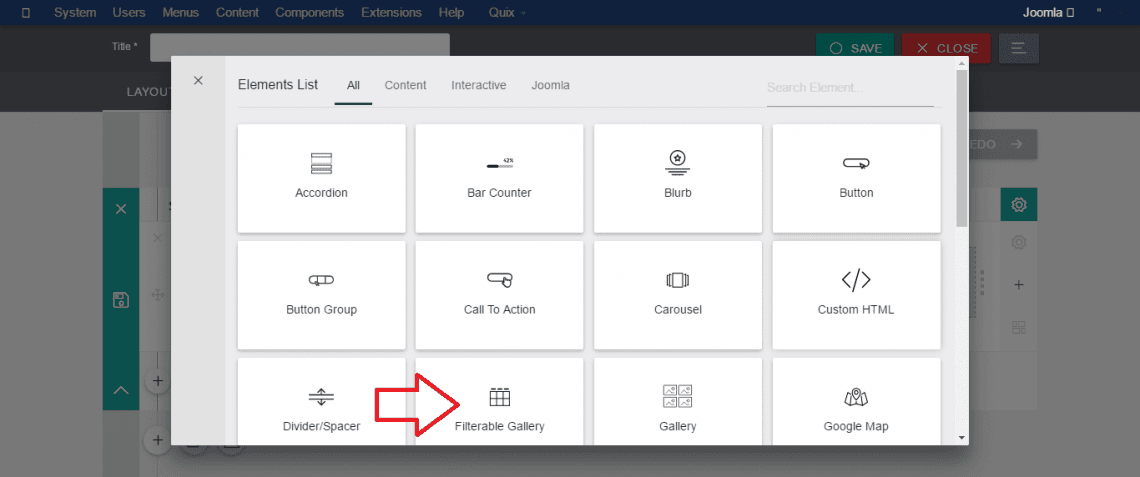Open the Menus menu
Image resolution: width=1140 pixels, height=477 pixels.
point(180,12)
